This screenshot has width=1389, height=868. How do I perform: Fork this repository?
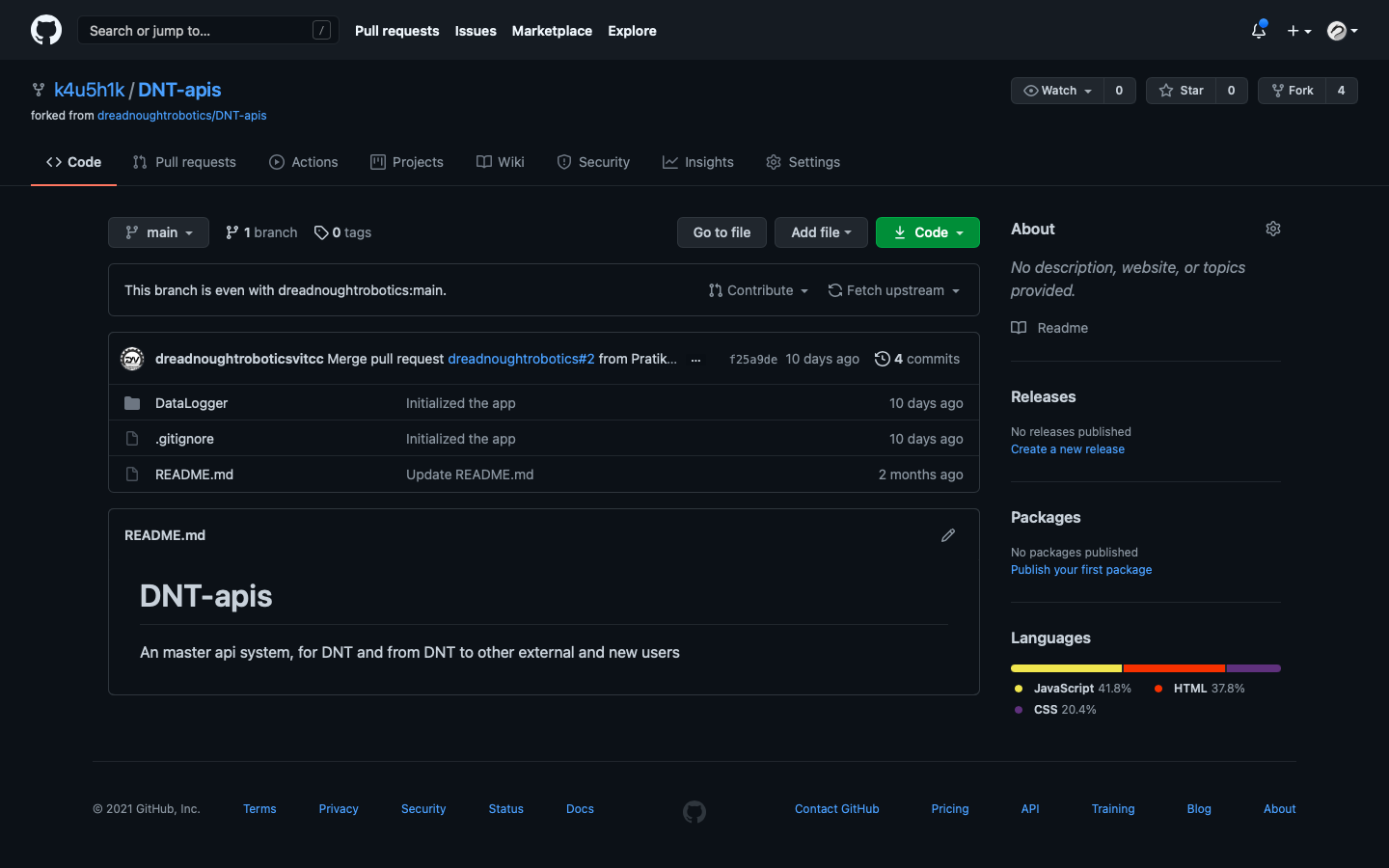tap(1293, 91)
